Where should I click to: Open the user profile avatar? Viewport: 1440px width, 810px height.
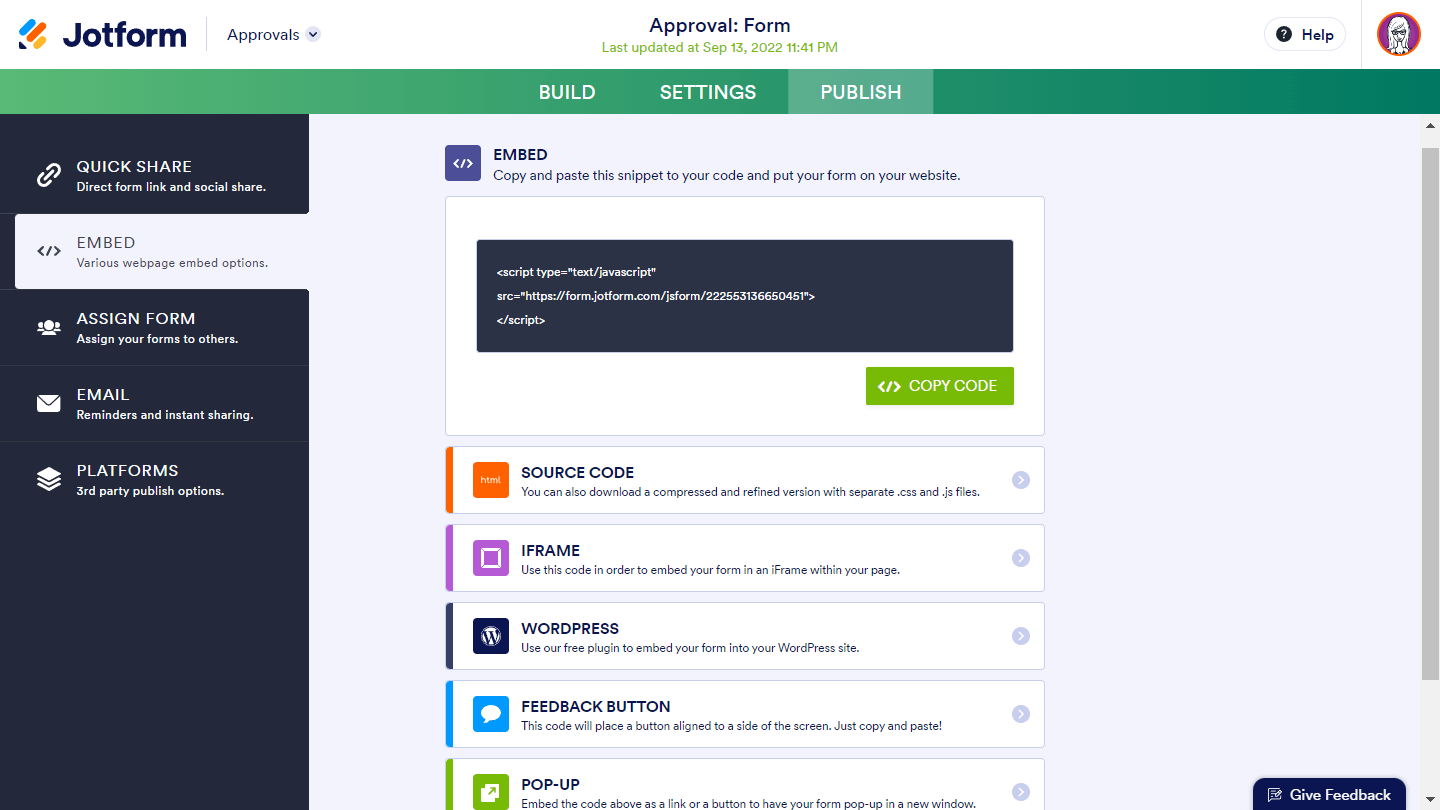(1399, 34)
